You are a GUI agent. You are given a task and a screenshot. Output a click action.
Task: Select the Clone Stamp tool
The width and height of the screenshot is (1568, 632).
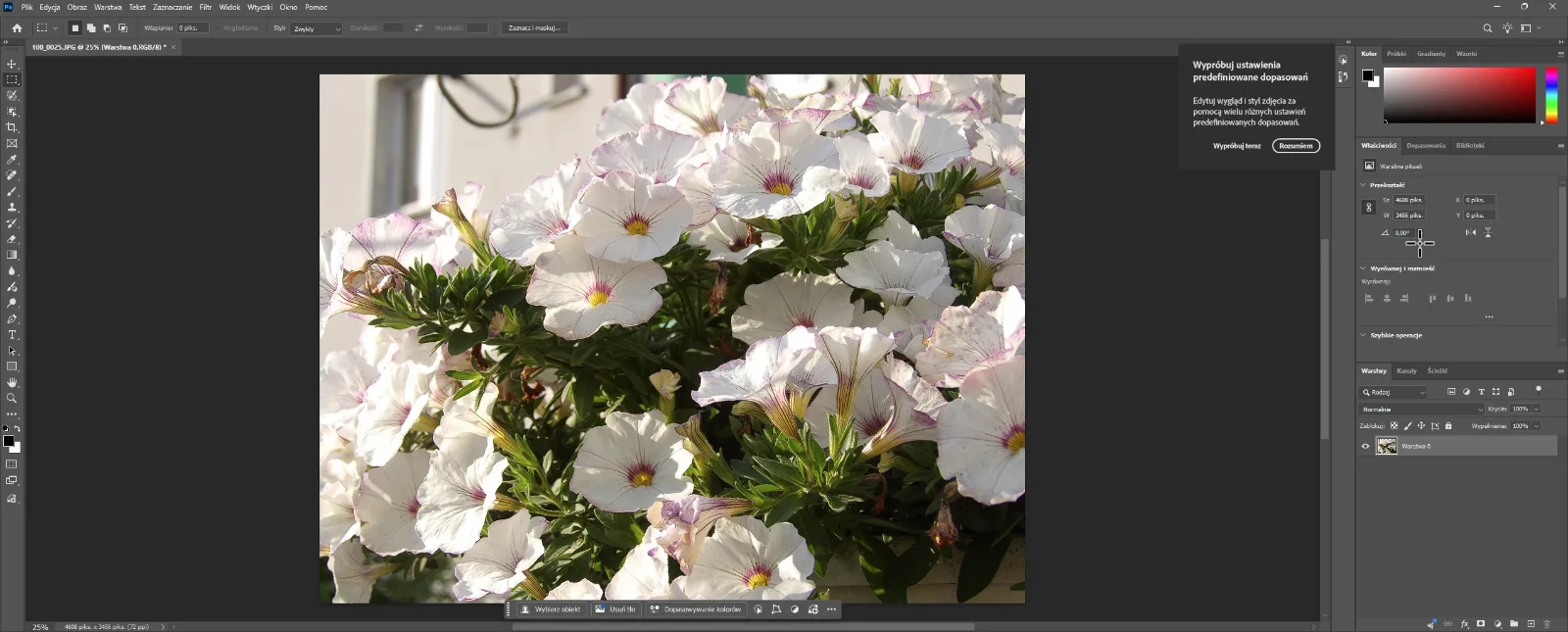(x=12, y=208)
